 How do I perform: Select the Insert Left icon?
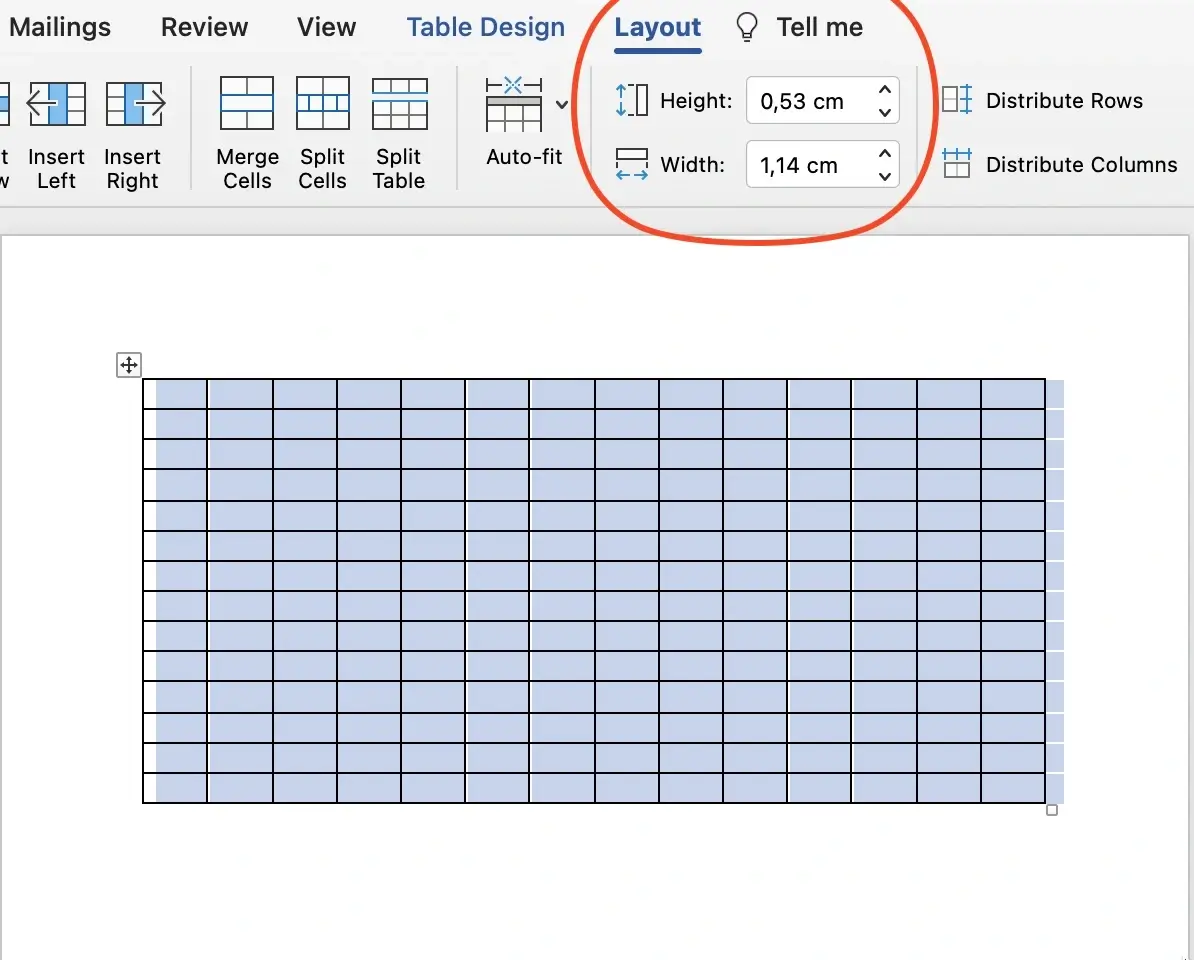point(56,102)
